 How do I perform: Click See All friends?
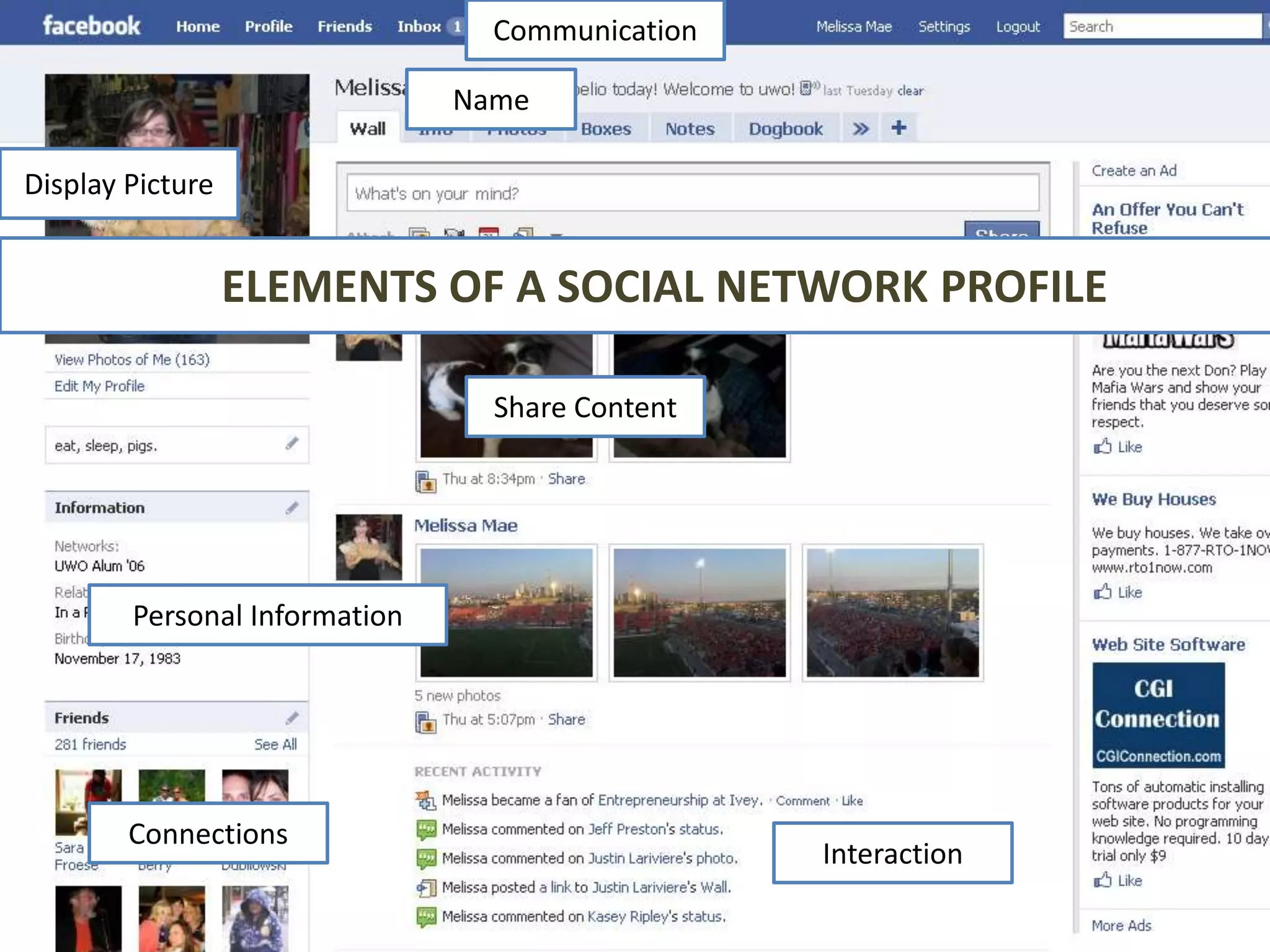pyautogui.click(x=275, y=744)
